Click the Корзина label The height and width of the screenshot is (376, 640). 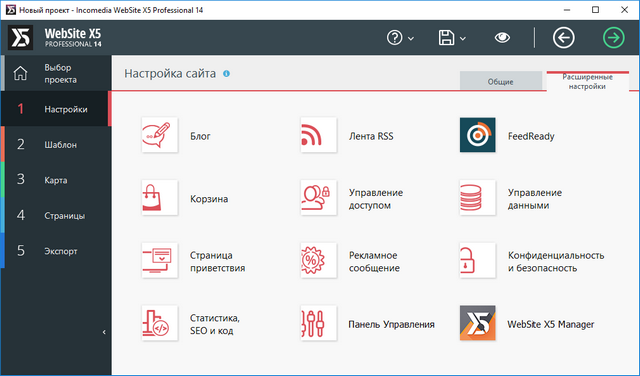click(209, 199)
